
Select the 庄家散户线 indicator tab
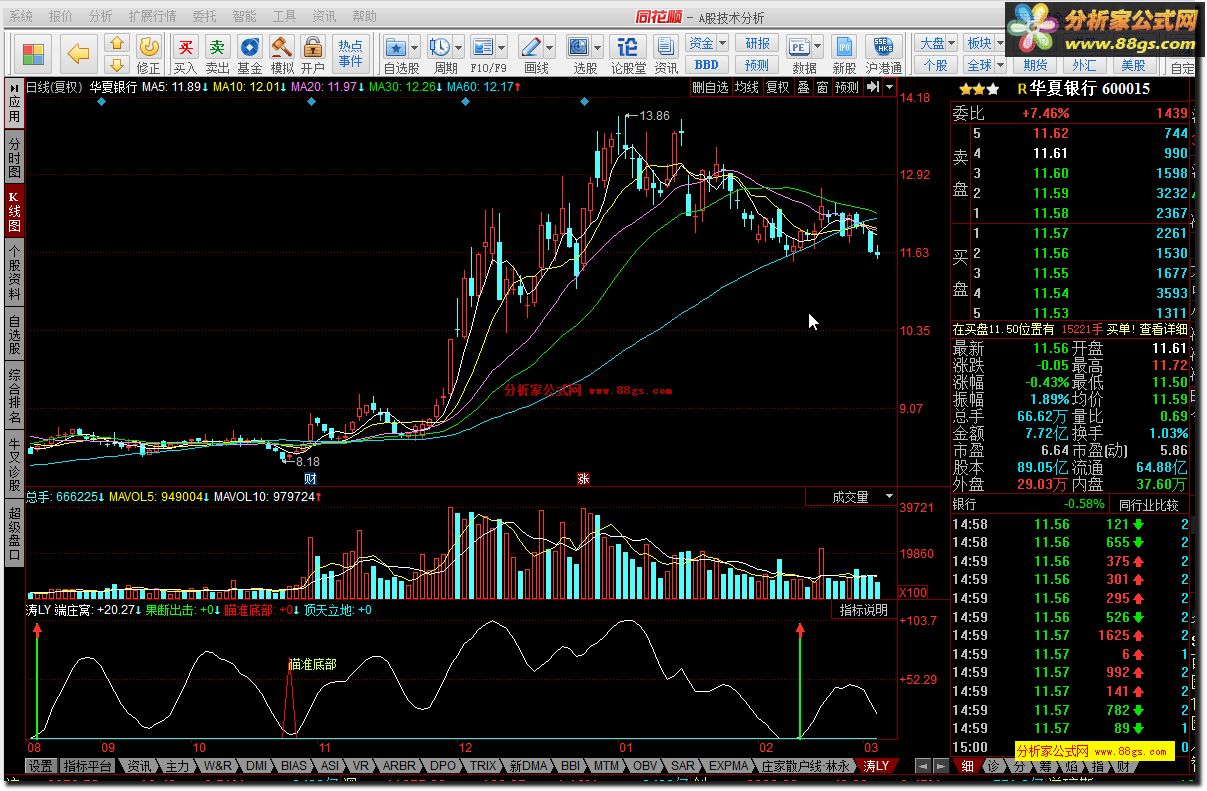tap(807, 766)
